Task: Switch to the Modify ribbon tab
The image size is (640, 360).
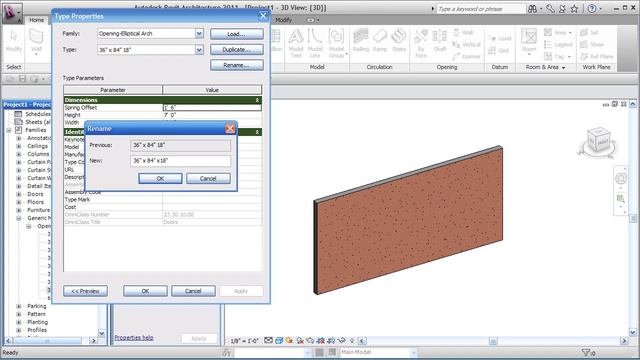Action: 283,20
